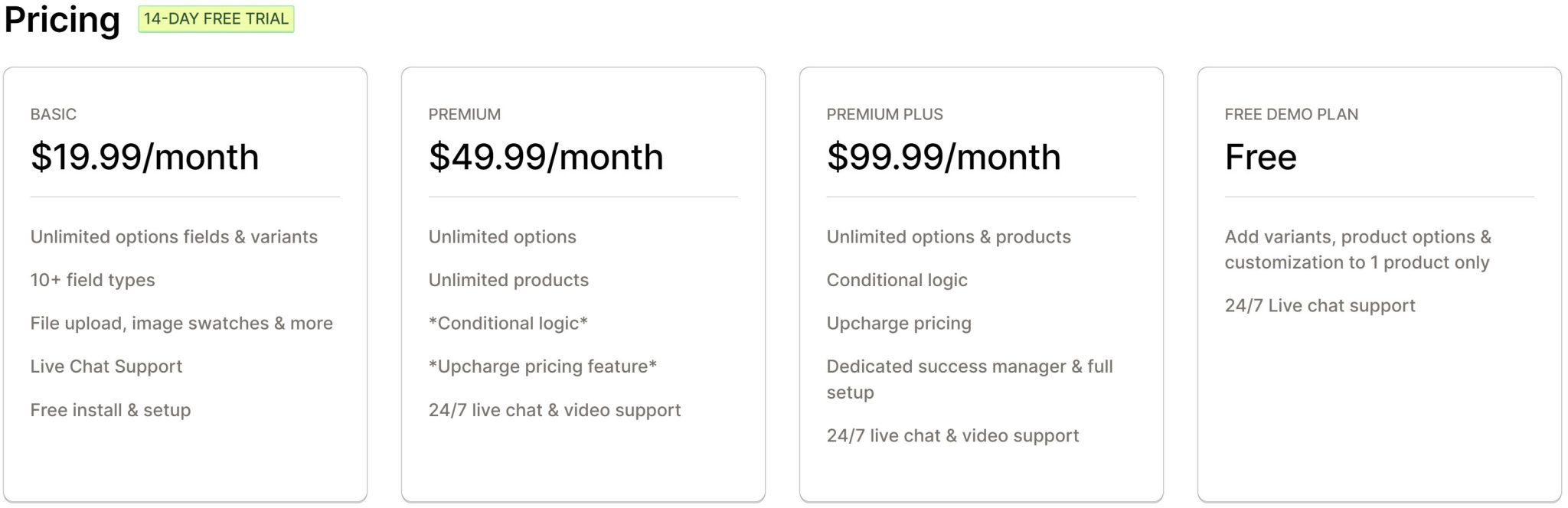Select the Free price text
This screenshot has height=508, width=1568.
[x=1261, y=157]
